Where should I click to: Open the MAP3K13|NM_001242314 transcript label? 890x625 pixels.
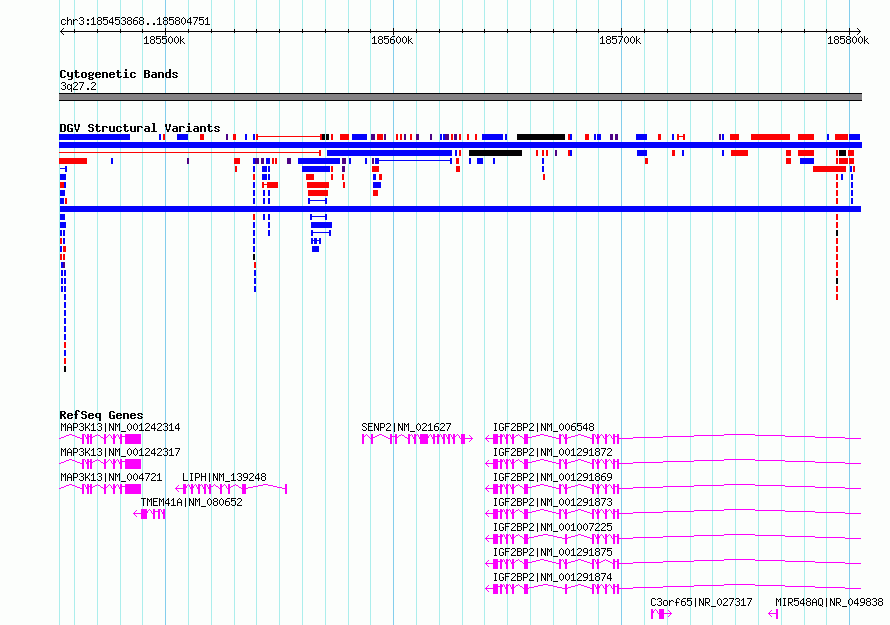point(120,427)
